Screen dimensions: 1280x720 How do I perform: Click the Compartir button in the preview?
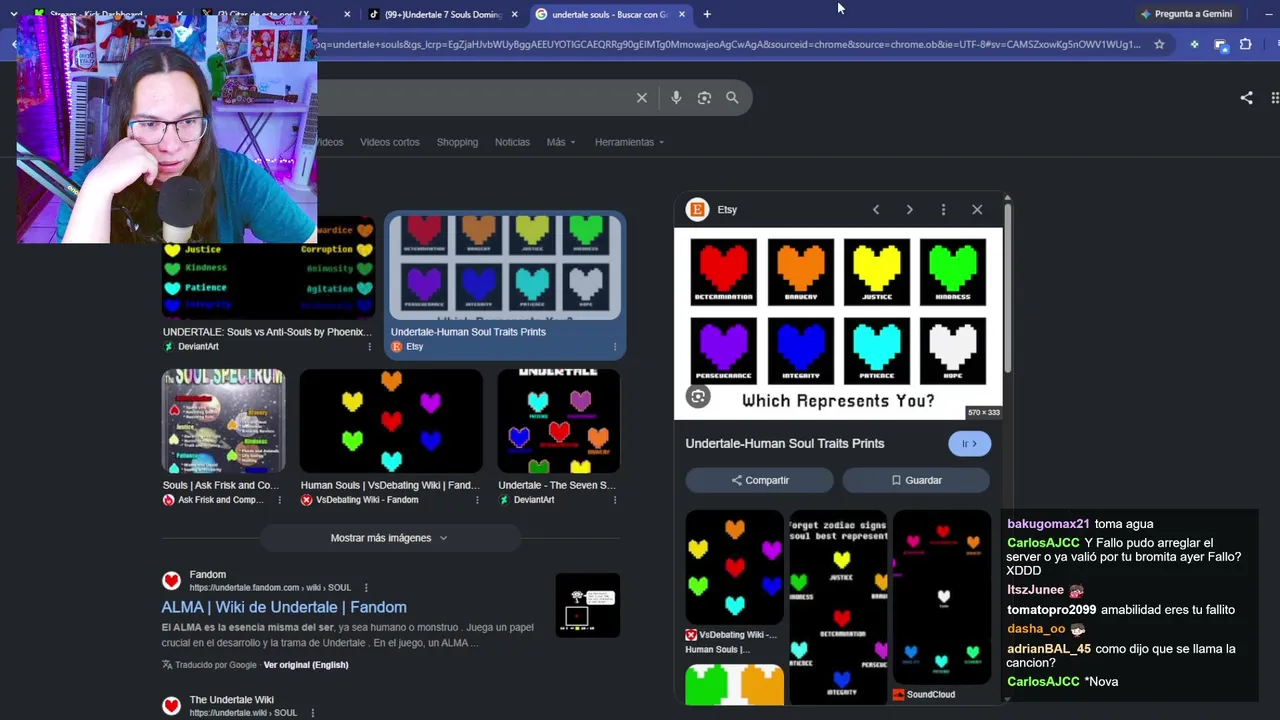[x=759, y=480]
